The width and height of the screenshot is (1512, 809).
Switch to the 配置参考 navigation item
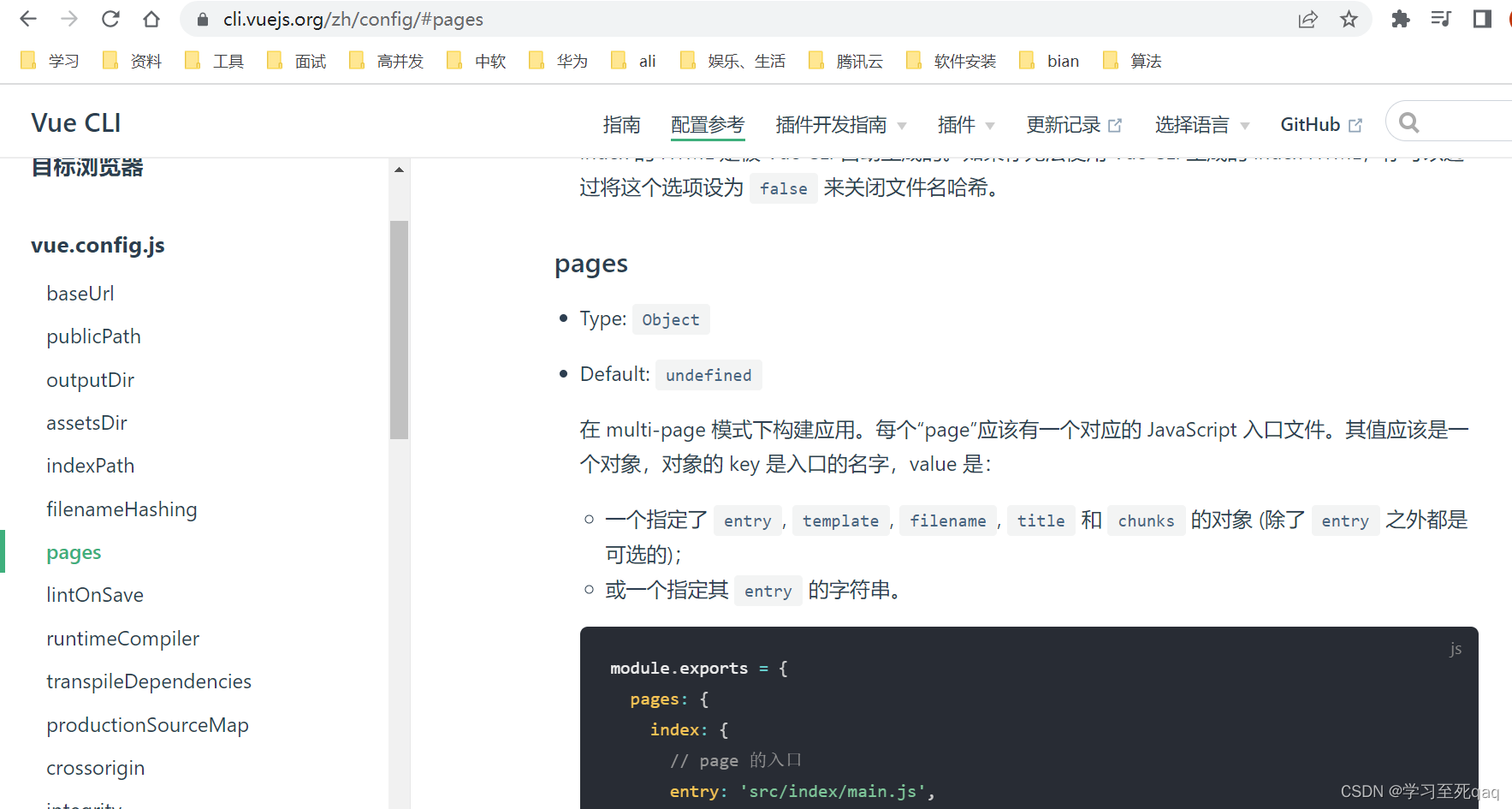click(708, 124)
